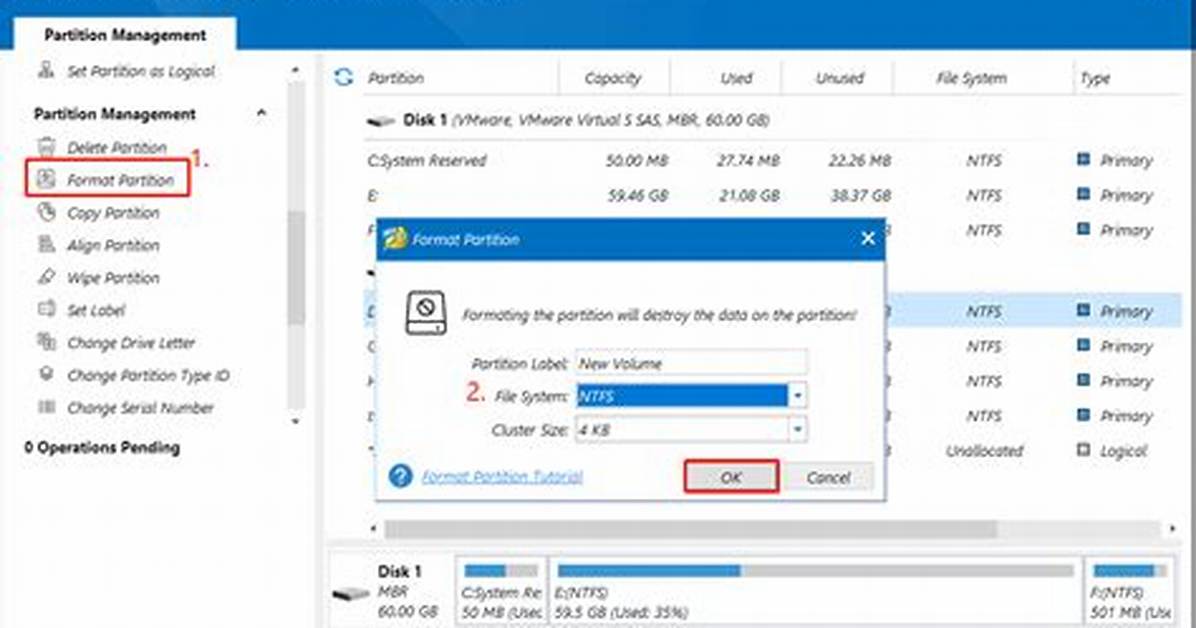Viewport: 1196px width, 628px height.
Task: Click the Partition Label input field
Action: click(x=691, y=363)
